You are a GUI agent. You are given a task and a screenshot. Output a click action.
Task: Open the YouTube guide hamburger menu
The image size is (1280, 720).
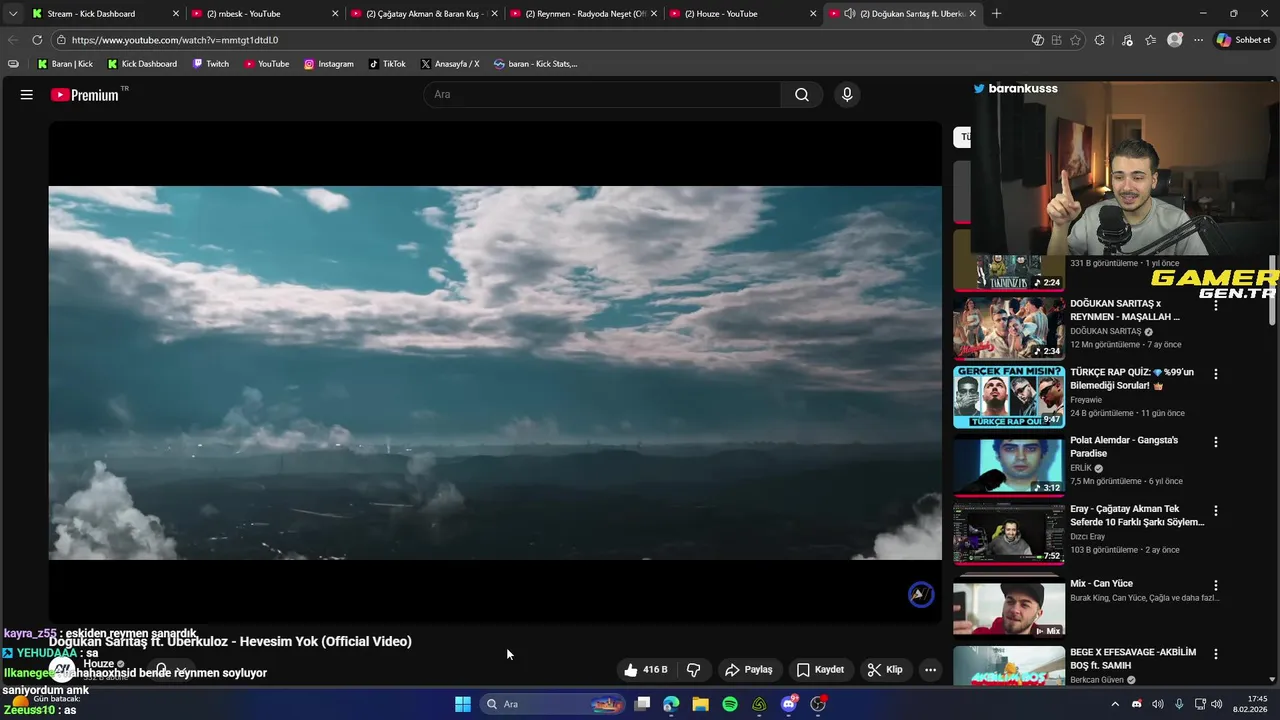click(27, 95)
